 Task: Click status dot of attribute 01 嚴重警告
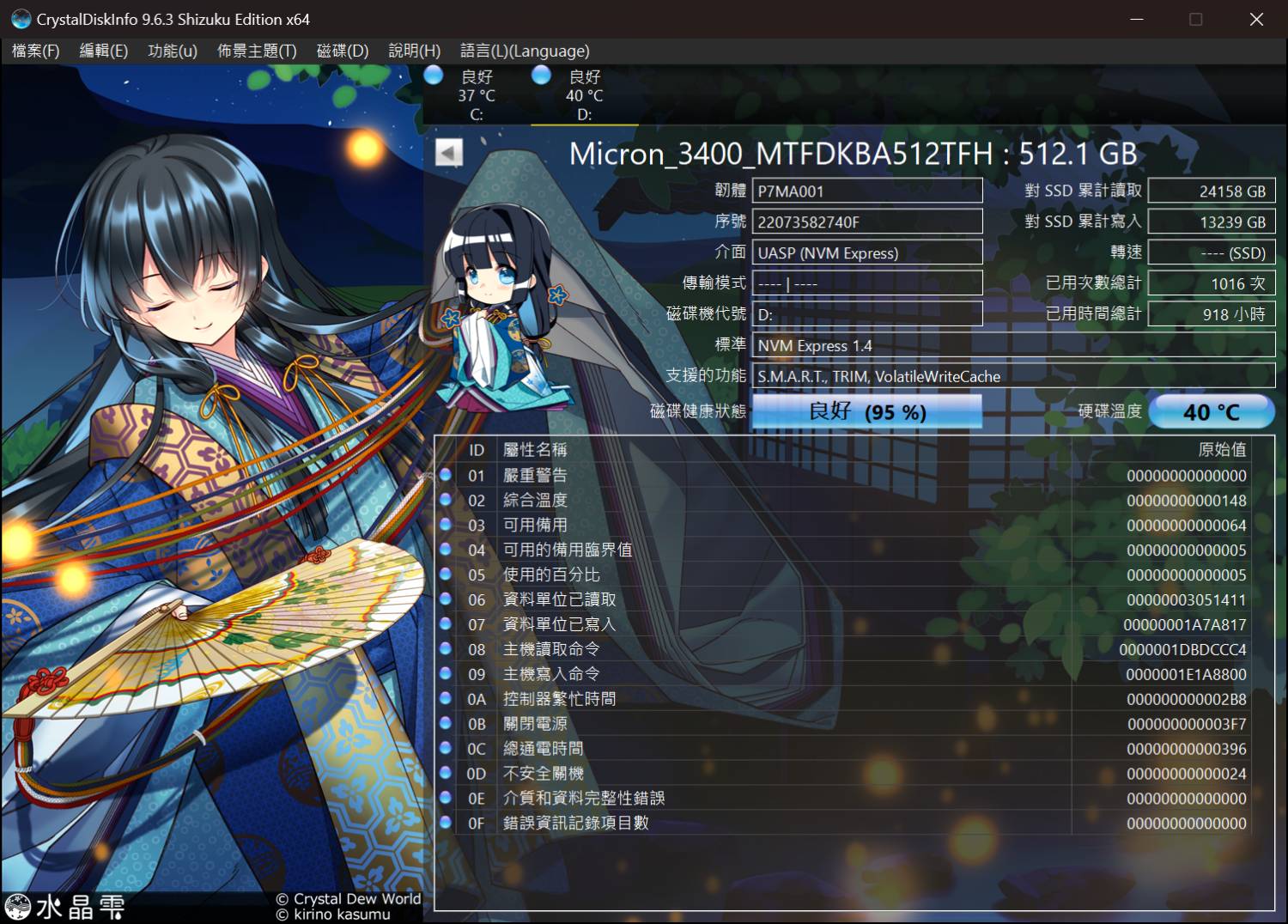[x=446, y=474]
